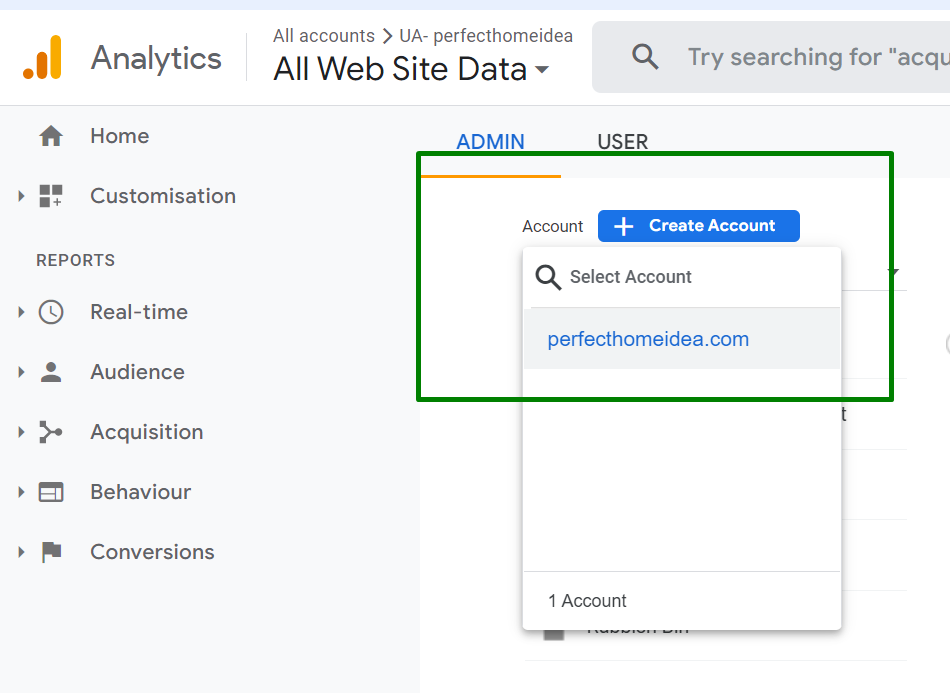Screen dimensions: 950x693
Task: Focus the Select Account search field
Action: point(682,277)
